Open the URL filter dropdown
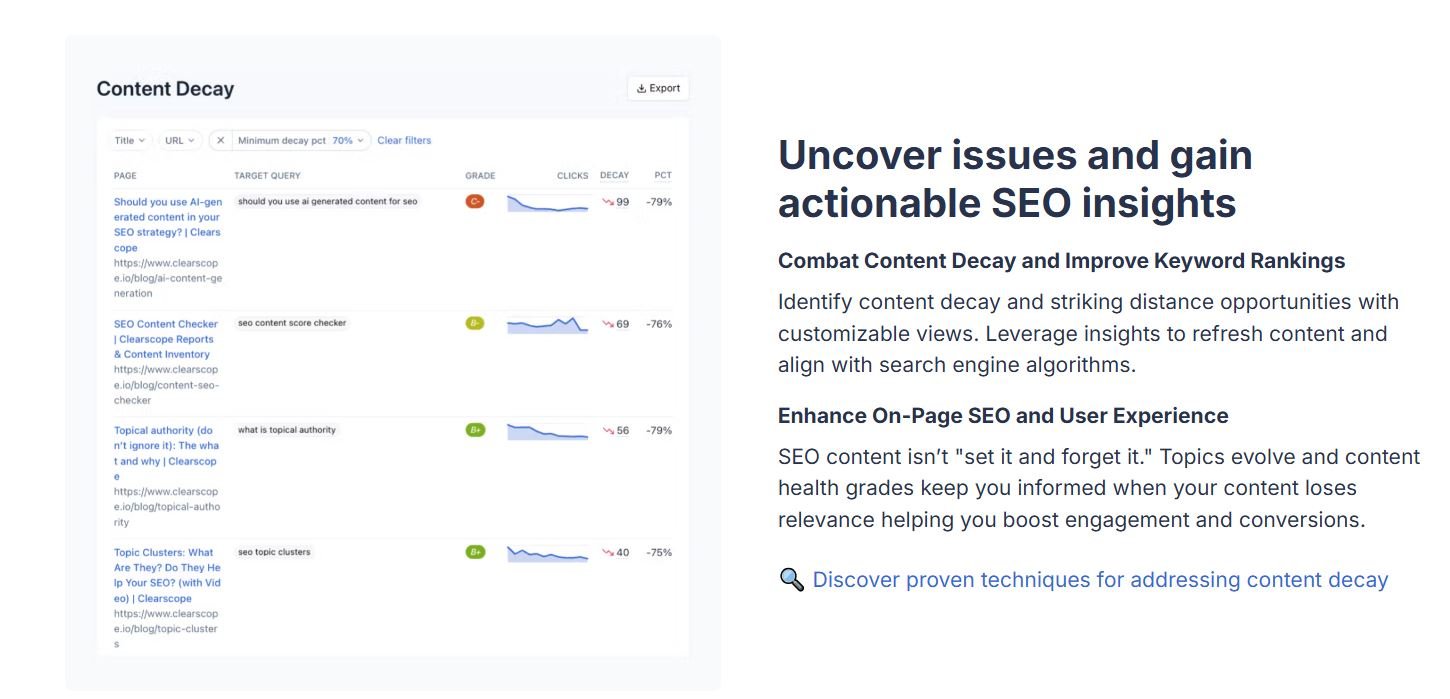1450x699 pixels. pos(180,141)
